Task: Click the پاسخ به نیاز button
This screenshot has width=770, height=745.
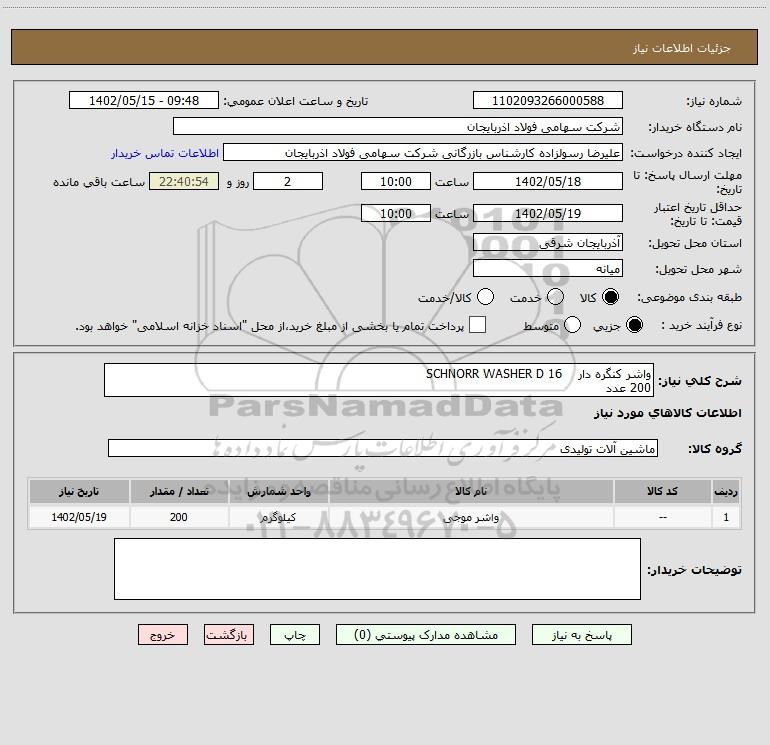Action: pos(581,635)
